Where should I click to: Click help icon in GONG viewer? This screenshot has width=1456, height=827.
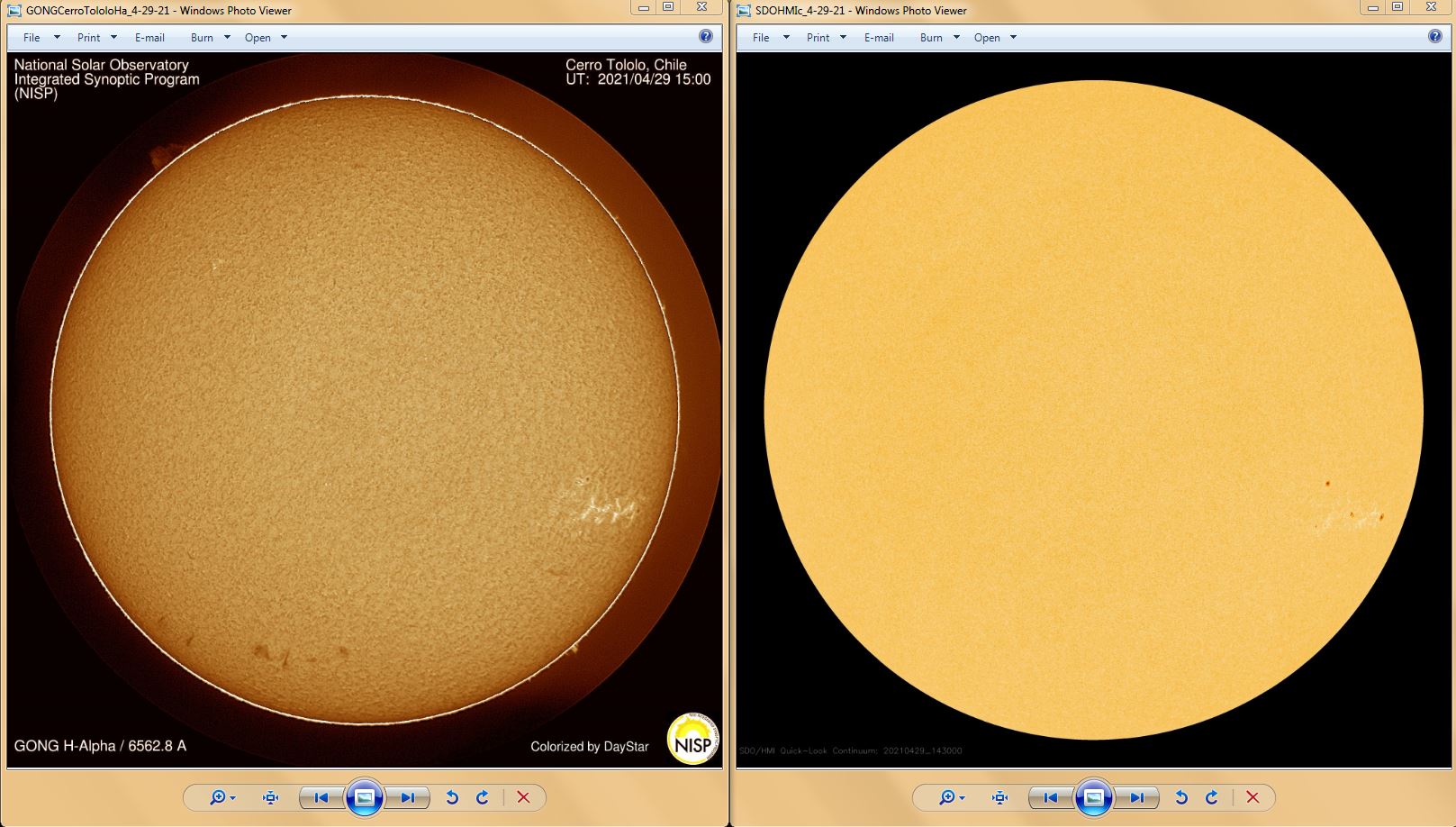pyautogui.click(x=706, y=37)
